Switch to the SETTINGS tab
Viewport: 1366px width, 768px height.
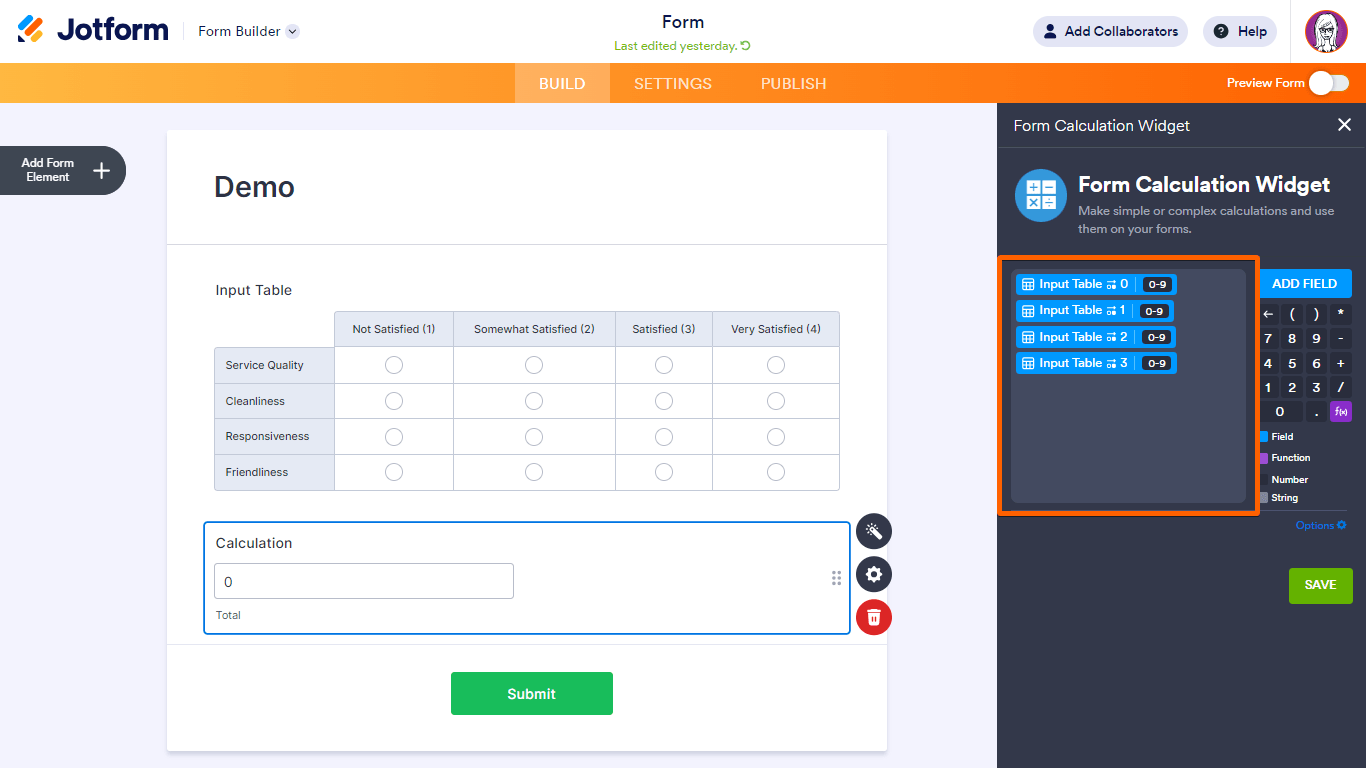(x=673, y=83)
